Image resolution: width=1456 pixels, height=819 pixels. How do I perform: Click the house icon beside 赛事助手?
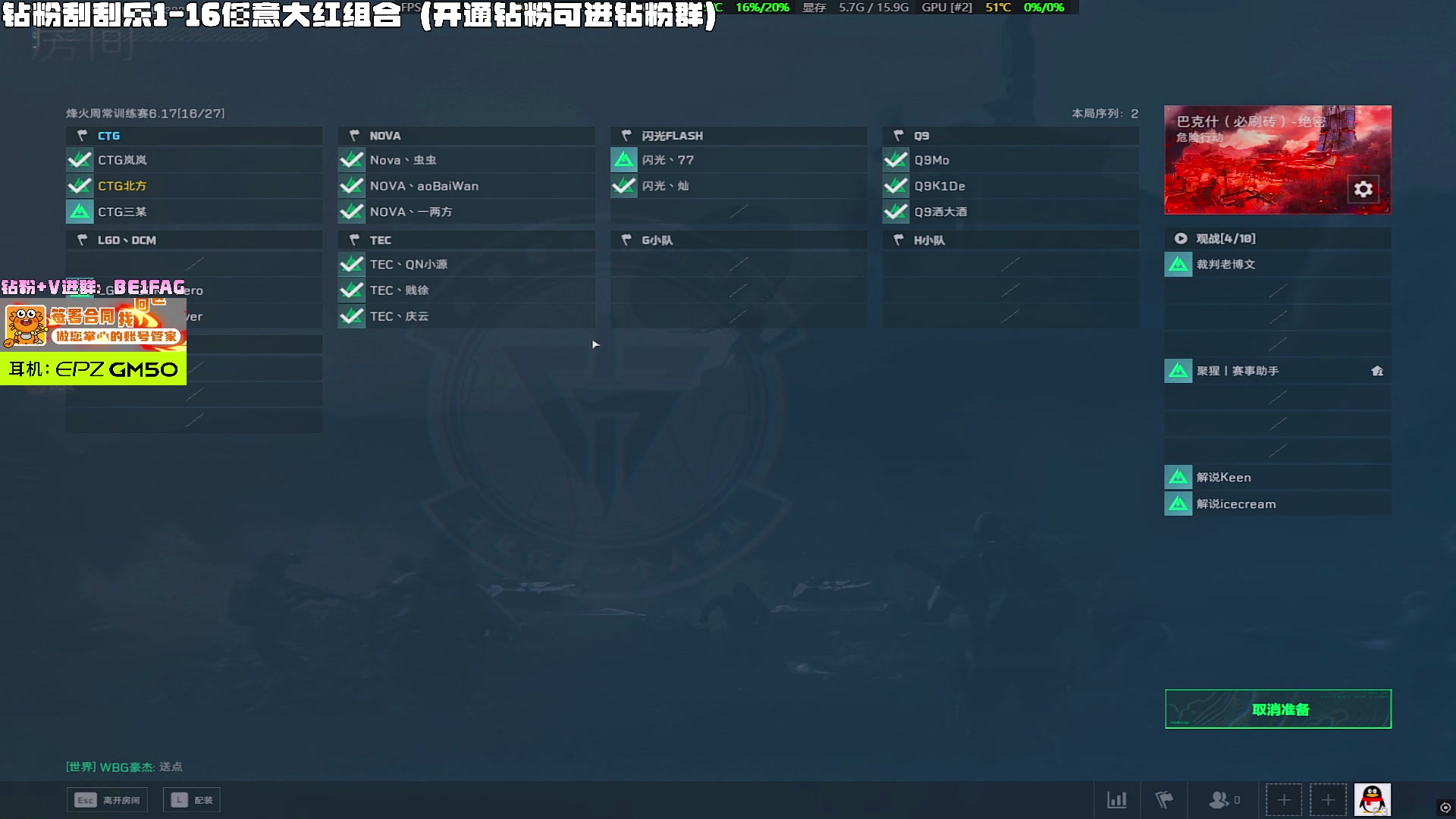click(x=1377, y=371)
